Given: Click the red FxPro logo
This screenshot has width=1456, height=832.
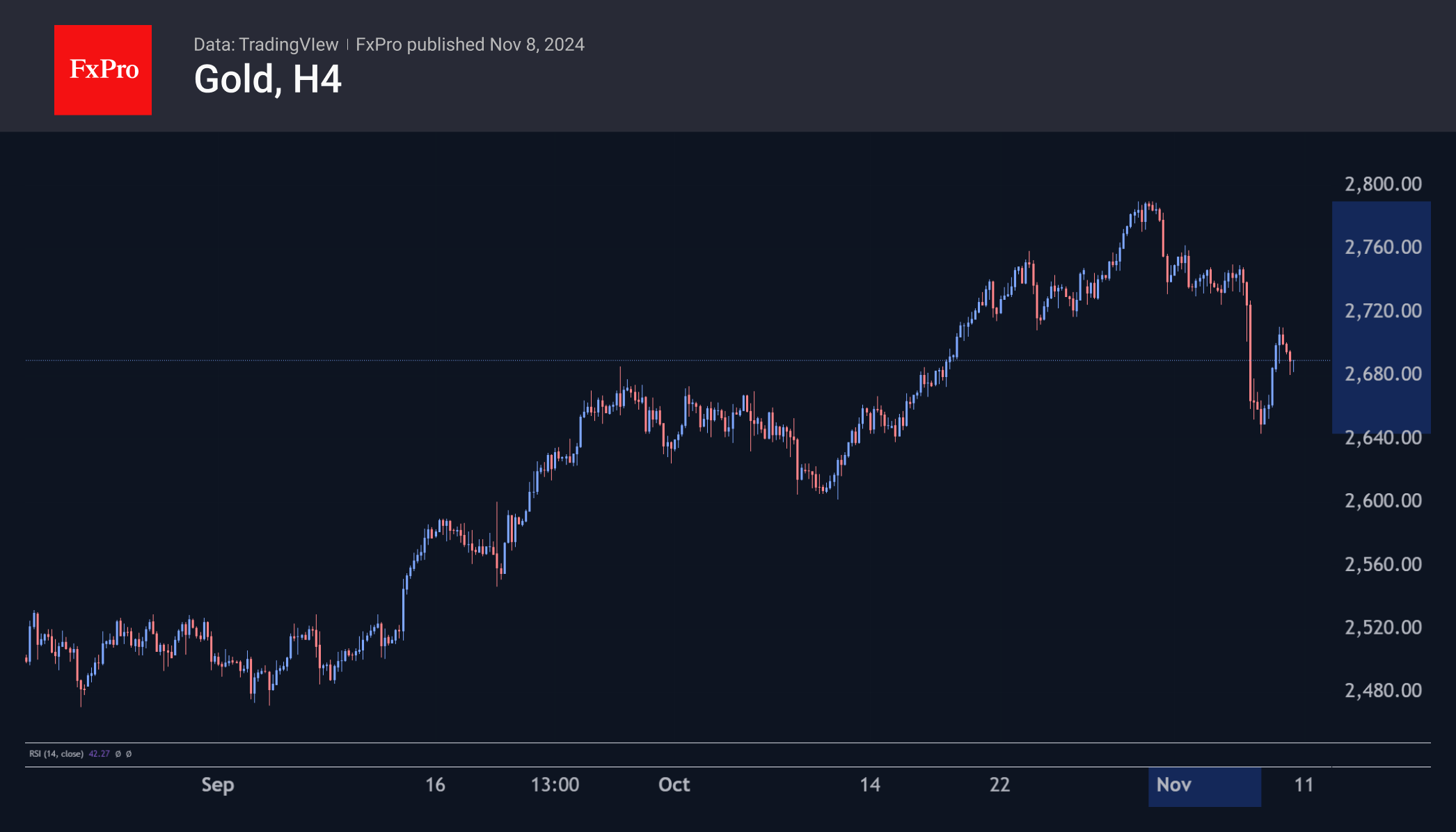Looking at the screenshot, I should 103,70.
